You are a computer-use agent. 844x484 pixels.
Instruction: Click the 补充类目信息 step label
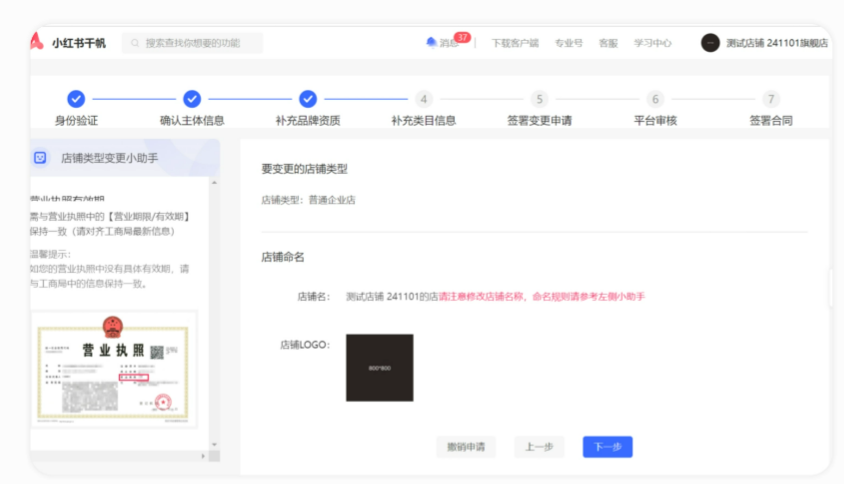tap(424, 121)
